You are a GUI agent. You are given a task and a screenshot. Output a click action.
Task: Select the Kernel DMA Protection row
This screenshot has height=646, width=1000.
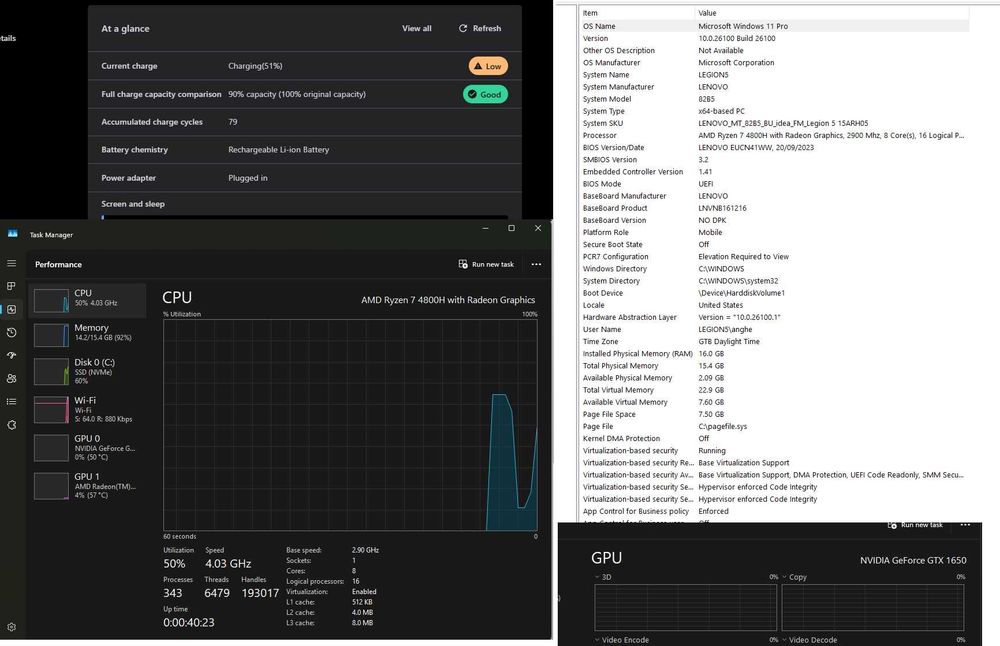point(774,438)
